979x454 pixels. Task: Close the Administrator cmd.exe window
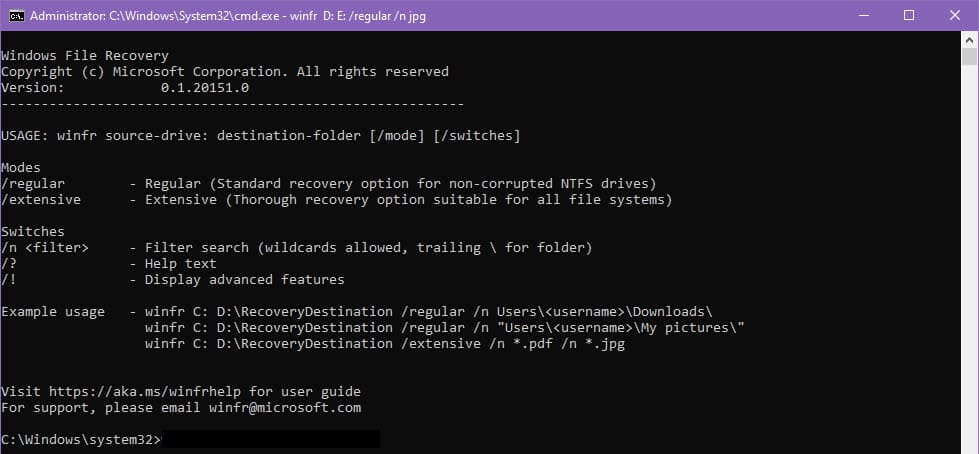(955, 16)
